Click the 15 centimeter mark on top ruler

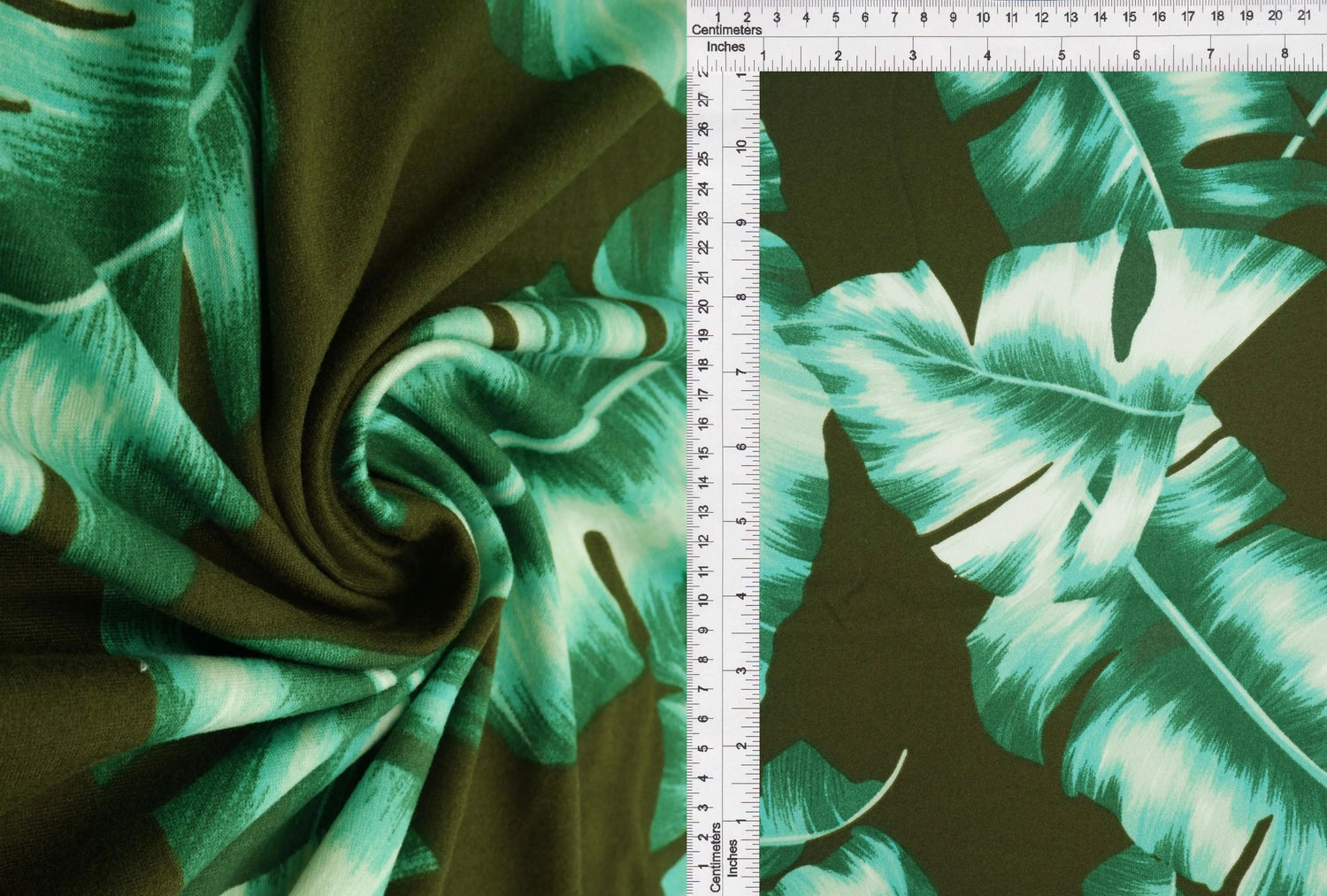[x=1130, y=17]
